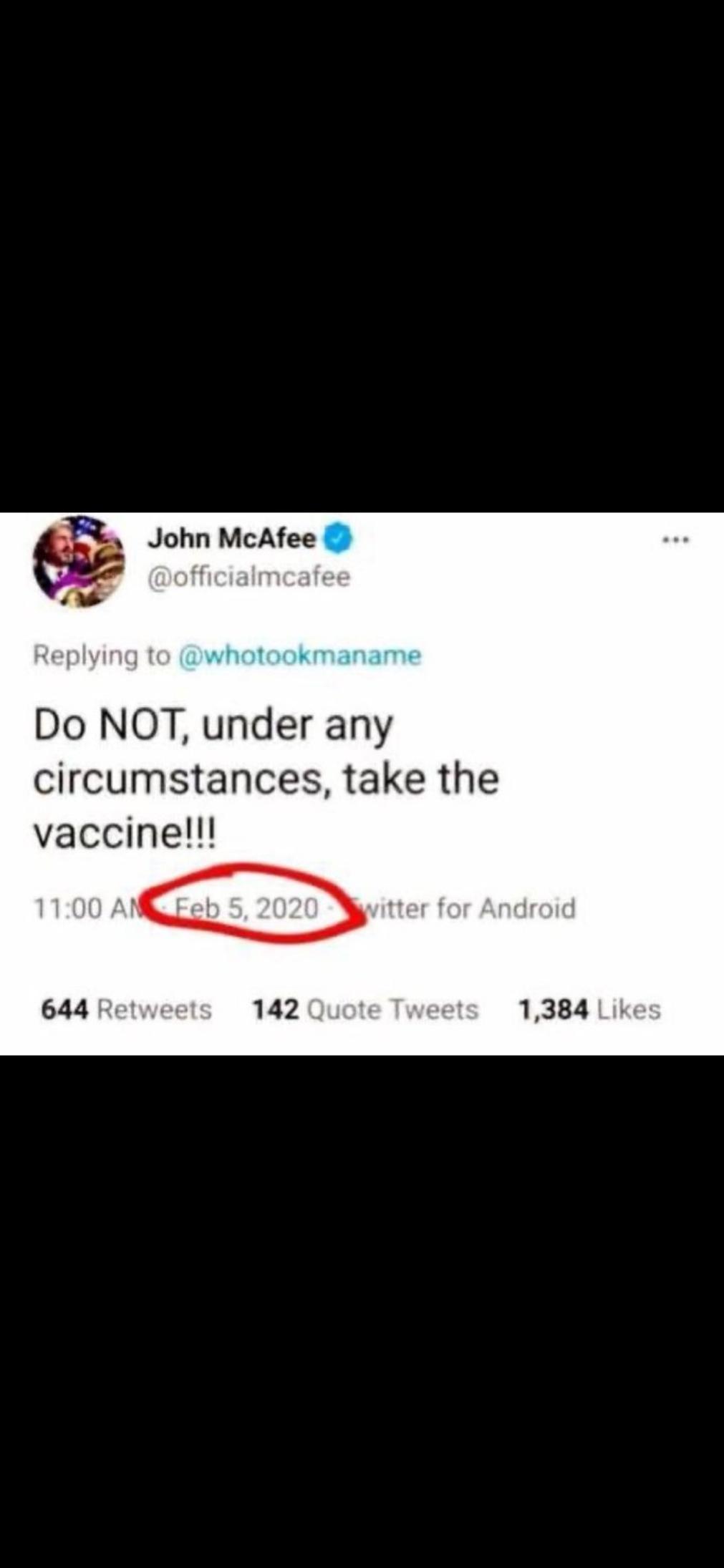View the 644 Retweets list
The height and width of the screenshot is (1568, 724).
[126, 1010]
